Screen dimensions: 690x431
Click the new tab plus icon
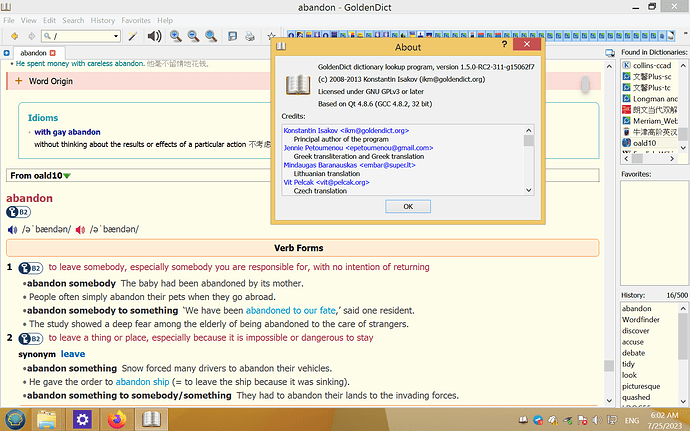coord(6,53)
